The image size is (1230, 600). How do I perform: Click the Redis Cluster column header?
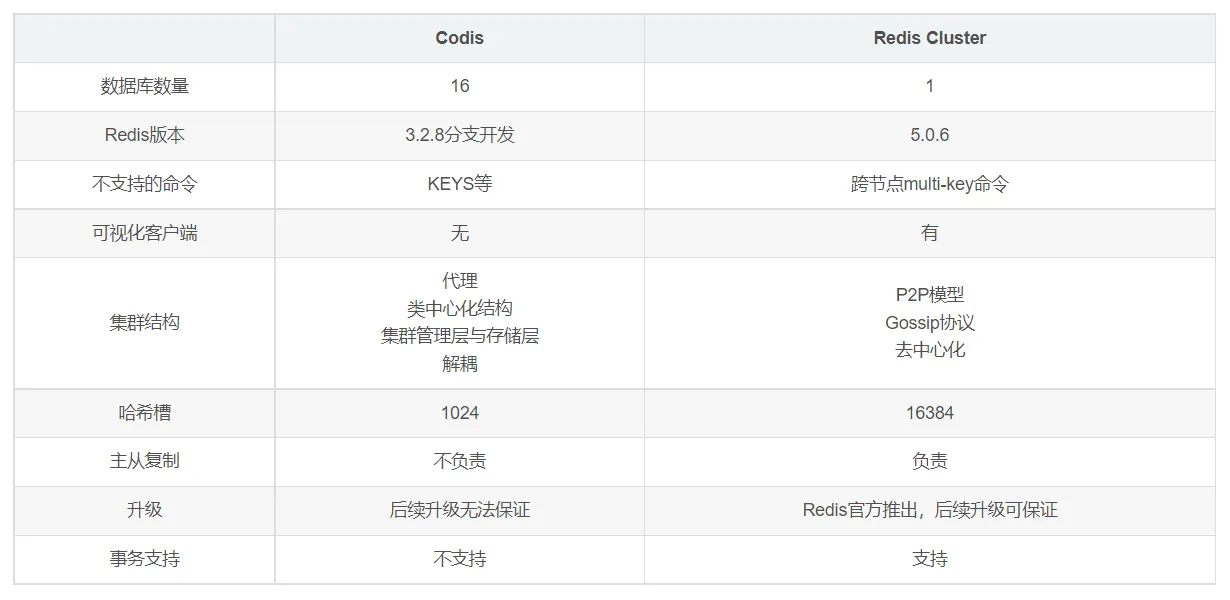[x=930, y=38]
